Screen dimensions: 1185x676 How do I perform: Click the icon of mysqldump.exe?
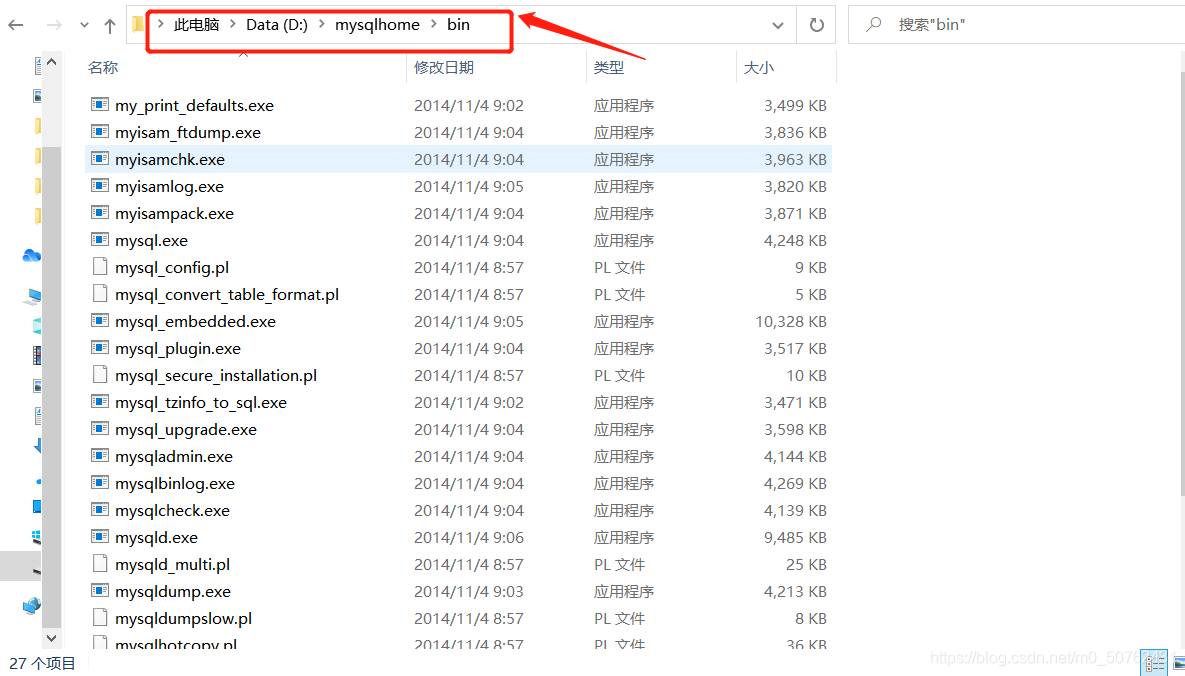coord(100,591)
